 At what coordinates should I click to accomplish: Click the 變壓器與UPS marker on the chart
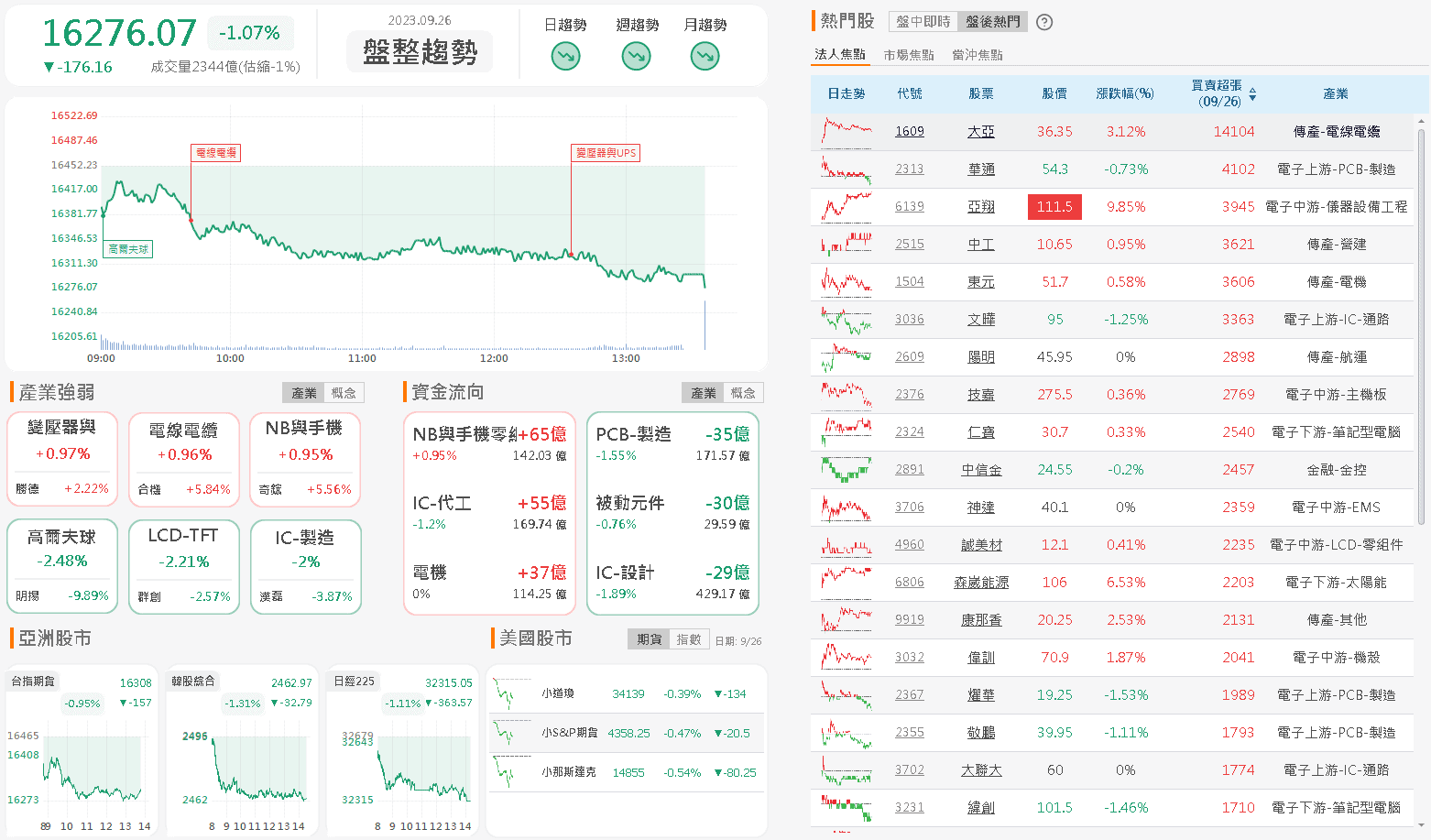tap(606, 153)
